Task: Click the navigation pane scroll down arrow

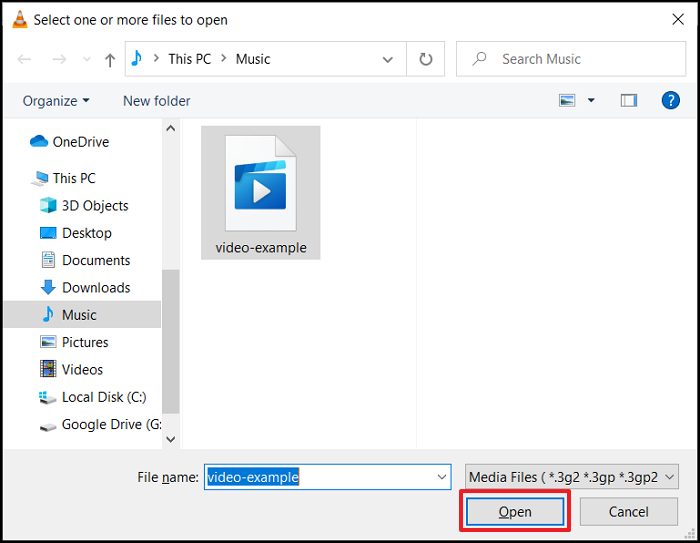Action: pos(170,438)
